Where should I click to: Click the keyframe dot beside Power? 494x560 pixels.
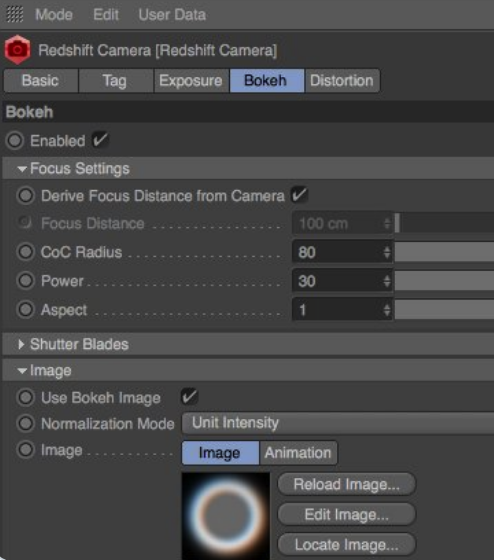click(26, 281)
